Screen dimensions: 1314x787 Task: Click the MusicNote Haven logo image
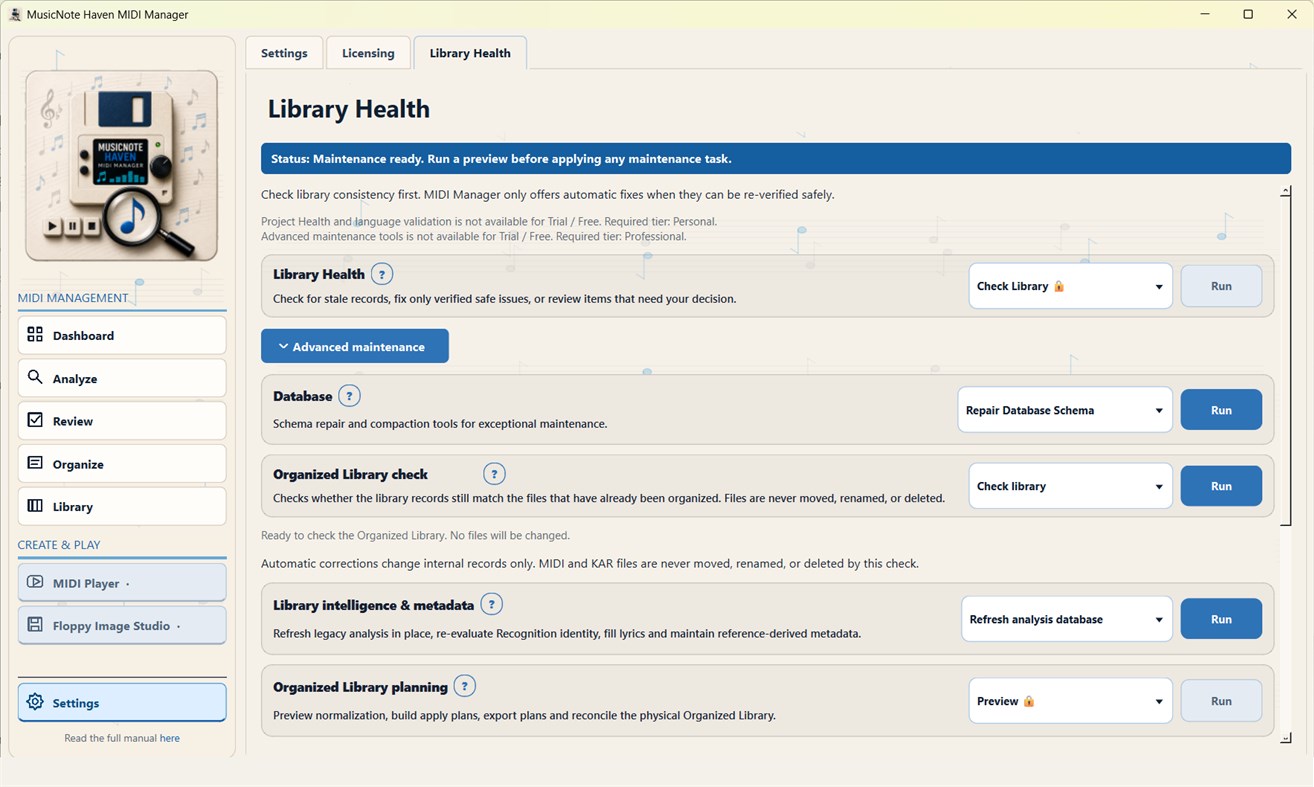pyautogui.click(x=121, y=166)
